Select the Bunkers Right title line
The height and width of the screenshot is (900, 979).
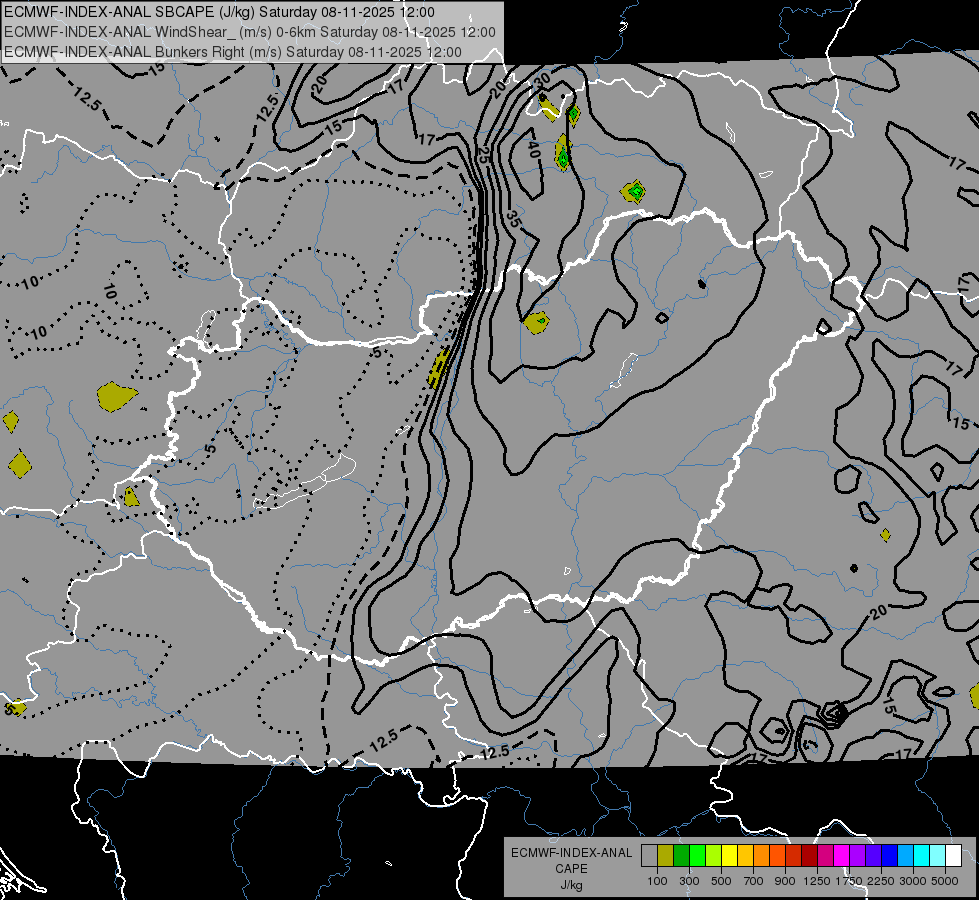[233, 52]
